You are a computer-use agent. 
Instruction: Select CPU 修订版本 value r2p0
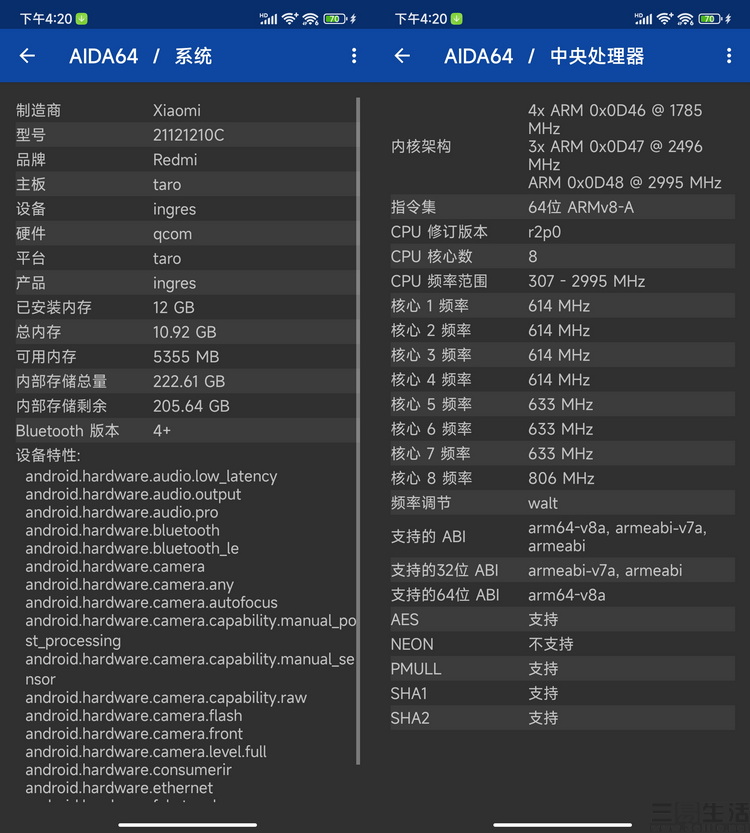544,232
